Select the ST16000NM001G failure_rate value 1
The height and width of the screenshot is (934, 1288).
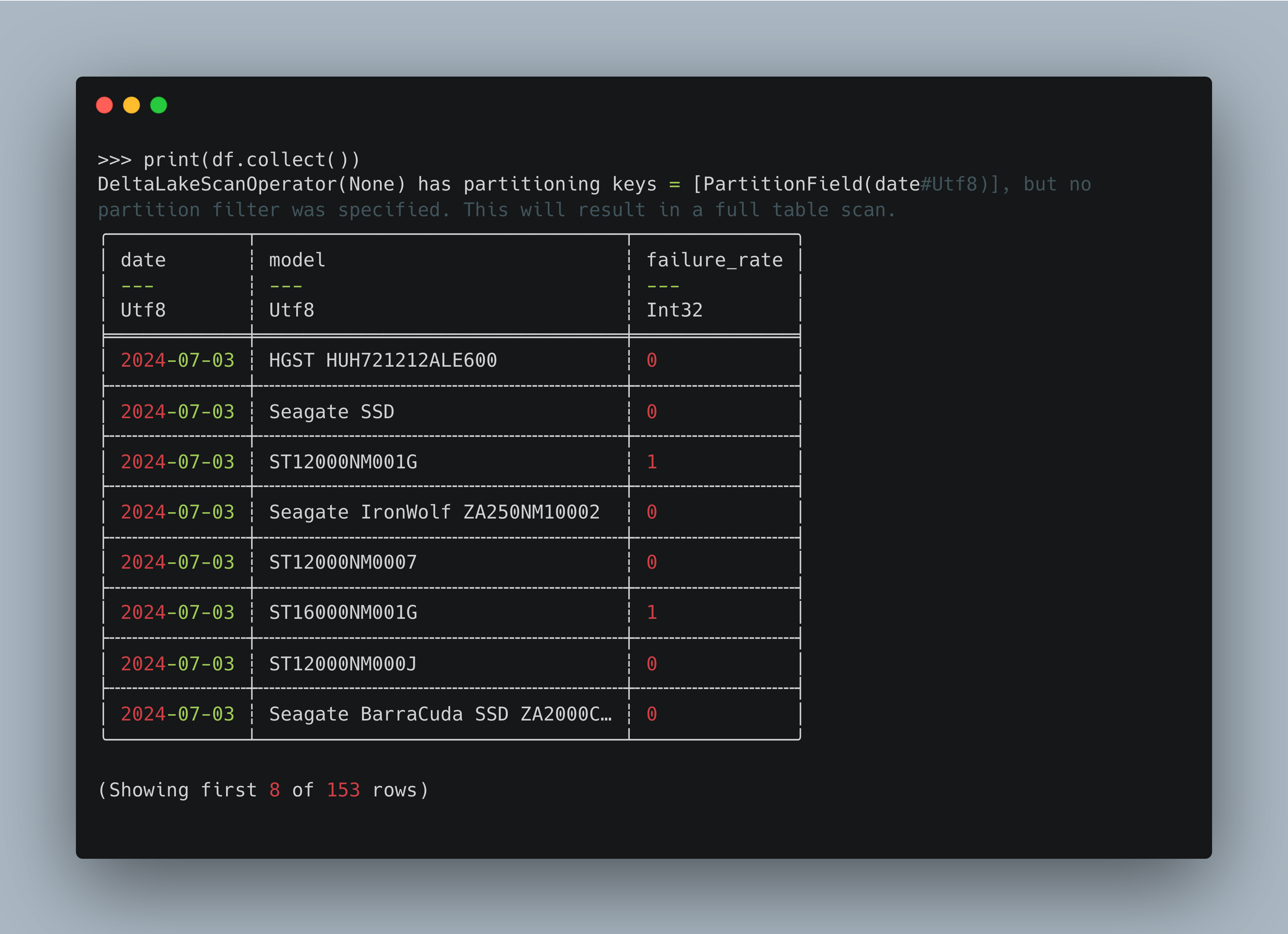click(x=651, y=613)
